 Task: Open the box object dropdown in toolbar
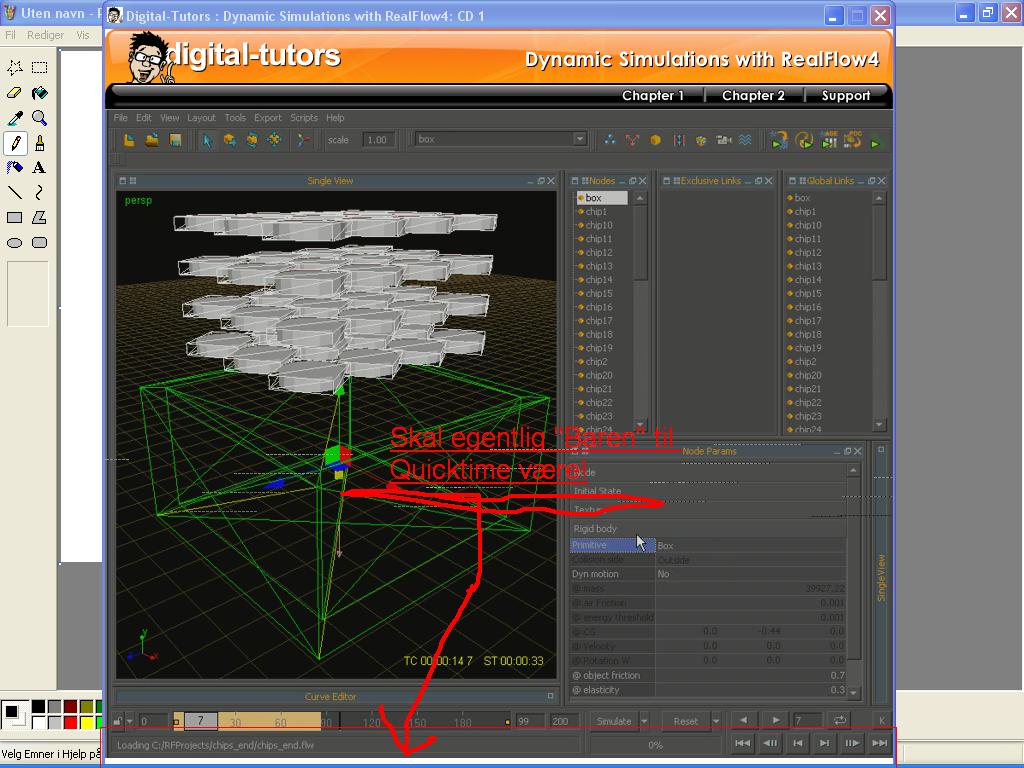coord(579,138)
